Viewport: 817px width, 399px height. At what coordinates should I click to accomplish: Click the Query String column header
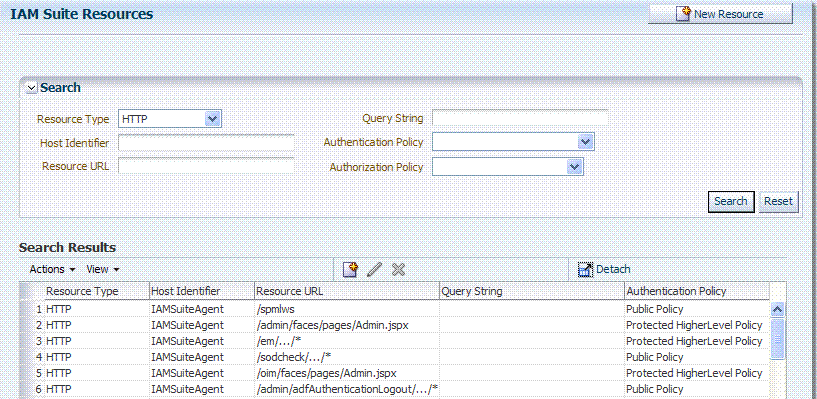(532, 291)
